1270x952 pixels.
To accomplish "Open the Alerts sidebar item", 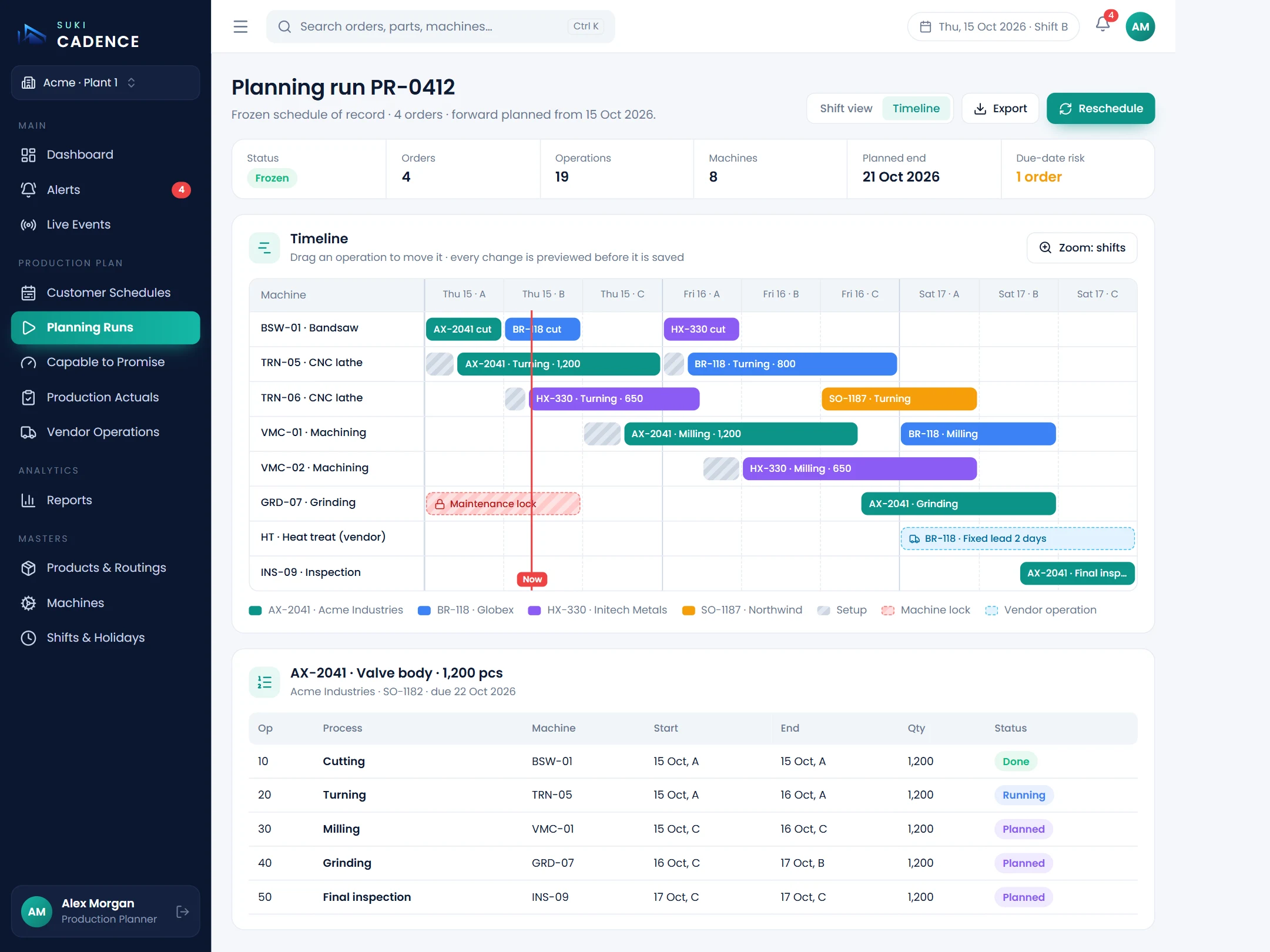I will (105, 190).
